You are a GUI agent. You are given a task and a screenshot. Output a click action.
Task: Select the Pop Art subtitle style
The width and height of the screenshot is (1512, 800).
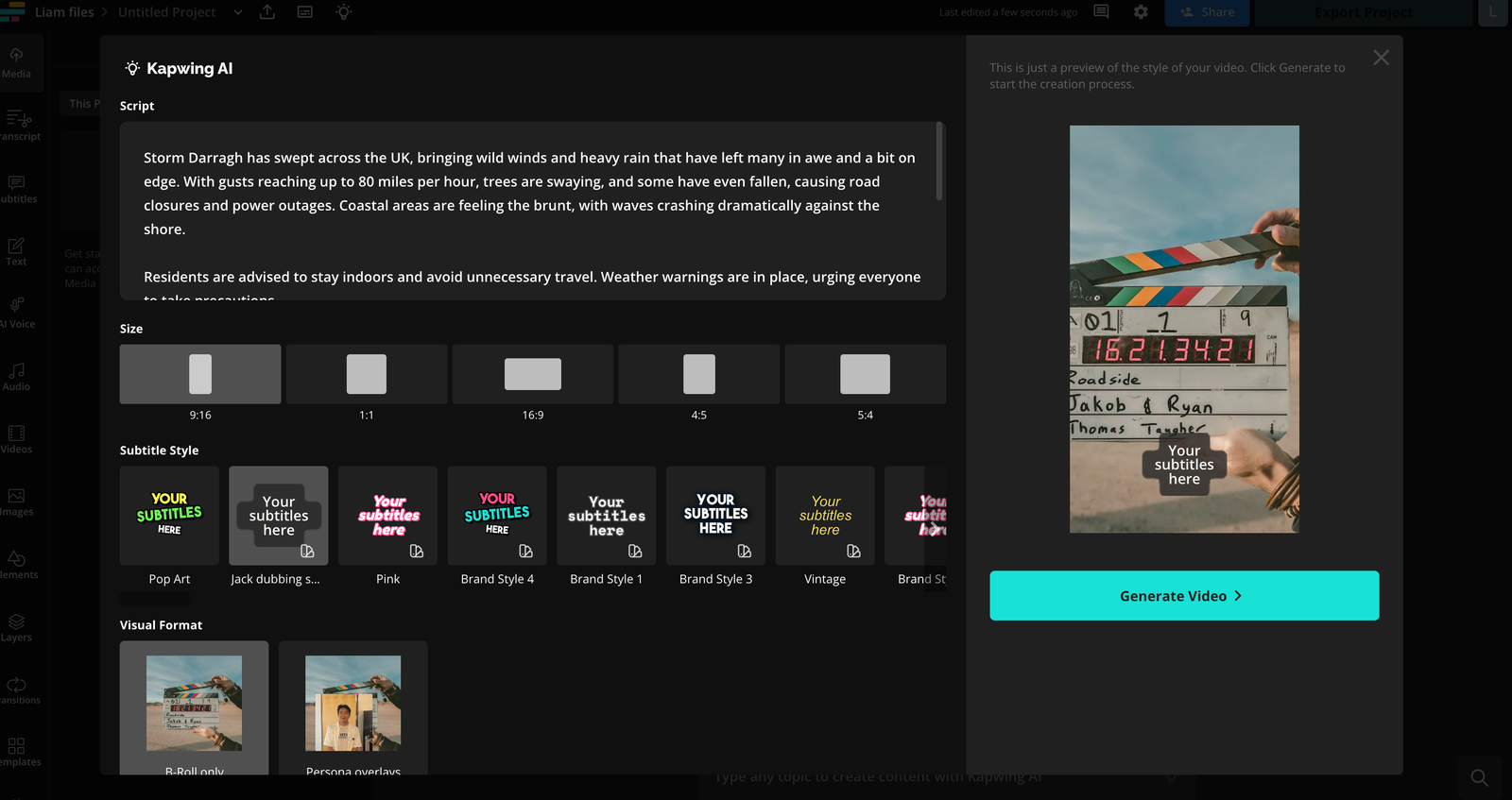[169, 516]
